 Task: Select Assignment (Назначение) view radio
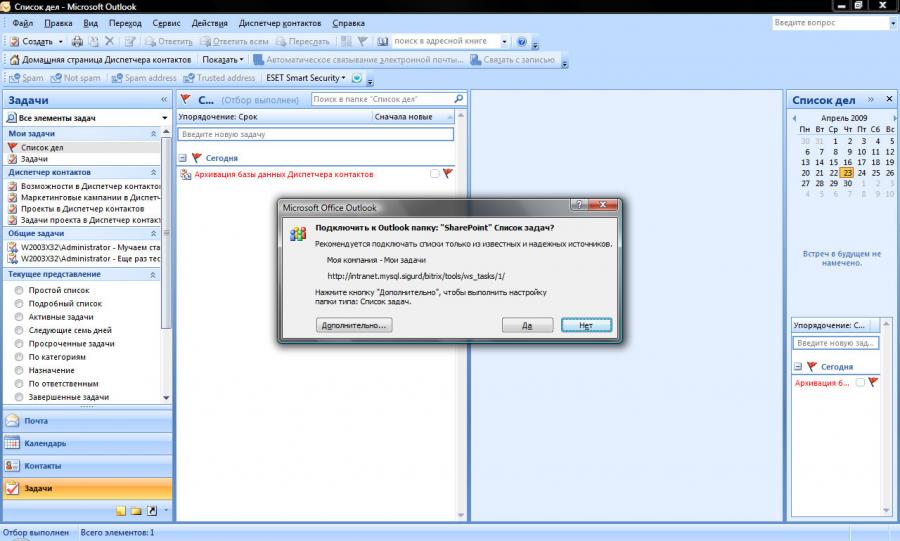(x=19, y=371)
